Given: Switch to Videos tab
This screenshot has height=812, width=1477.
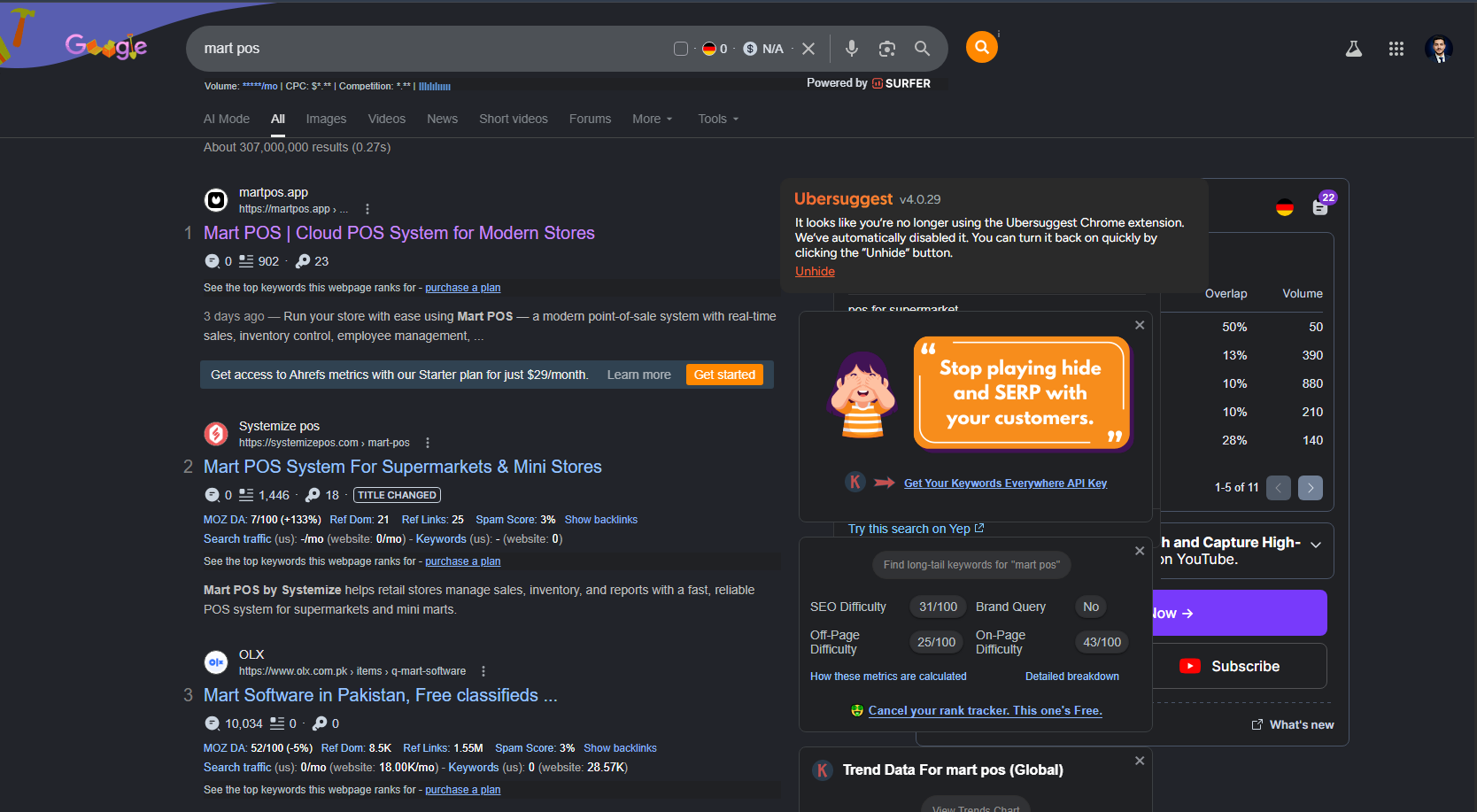Looking at the screenshot, I should coord(387,119).
